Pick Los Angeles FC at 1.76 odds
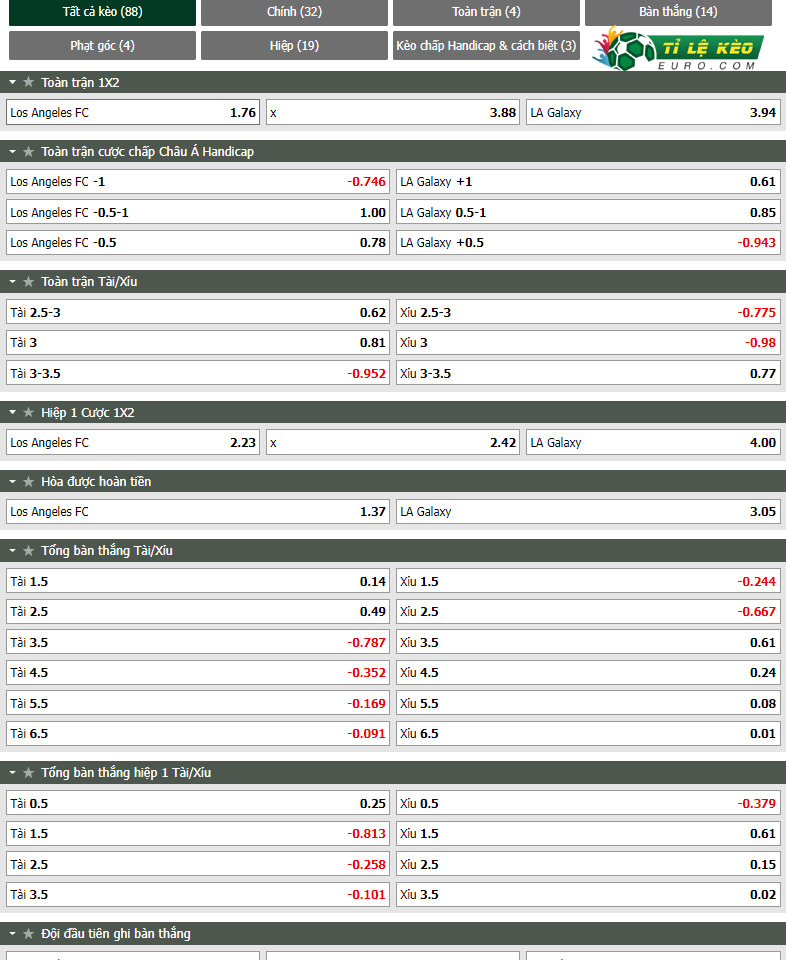The height and width of the screenshot is (960, 786). [133, 113]
